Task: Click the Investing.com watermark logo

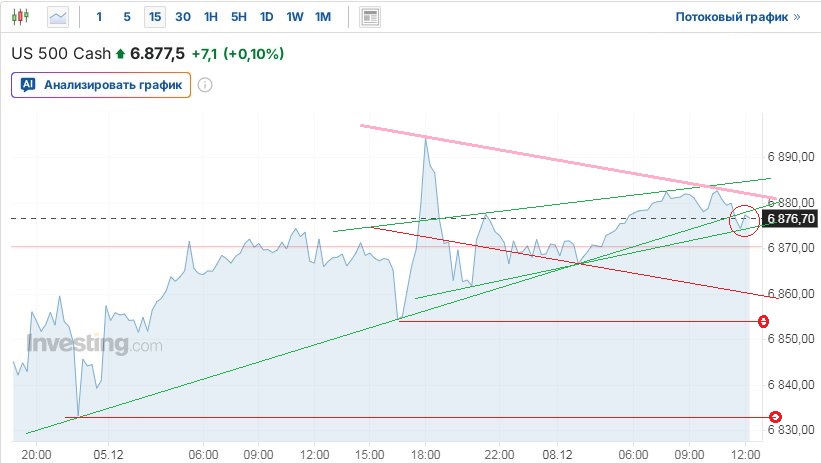Action: (94, 345)
